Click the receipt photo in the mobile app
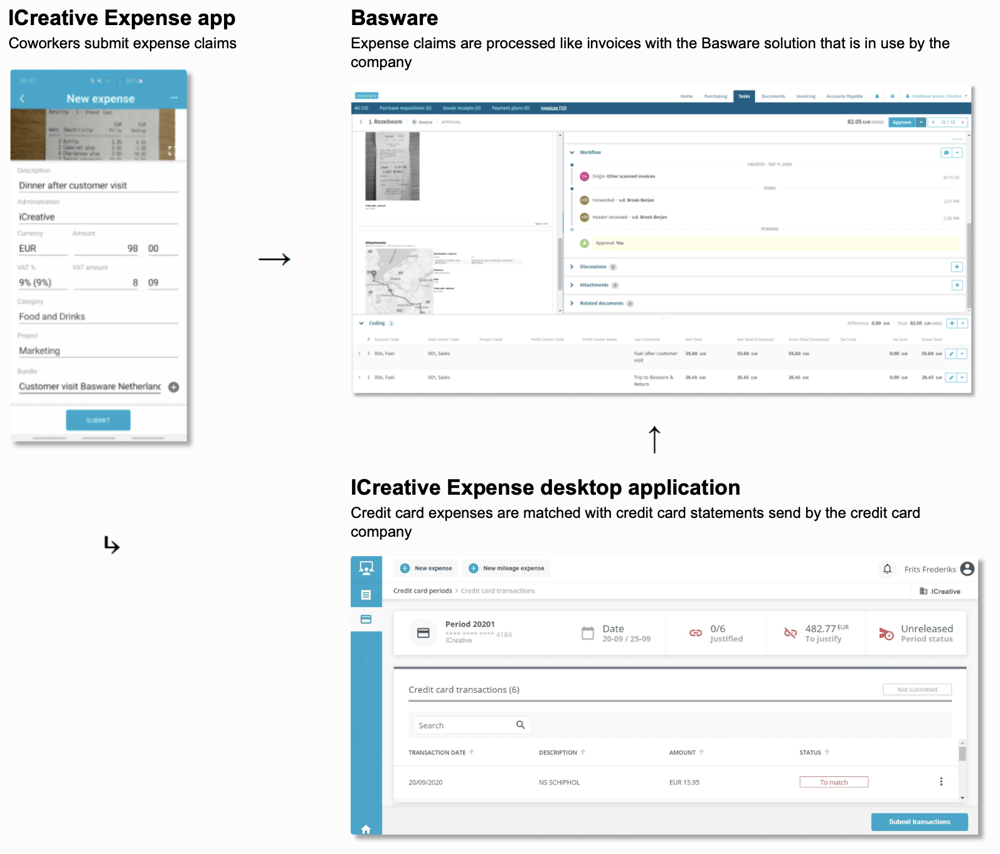The height and width of the screenshot is (854, 1000). tap(98, 134)
